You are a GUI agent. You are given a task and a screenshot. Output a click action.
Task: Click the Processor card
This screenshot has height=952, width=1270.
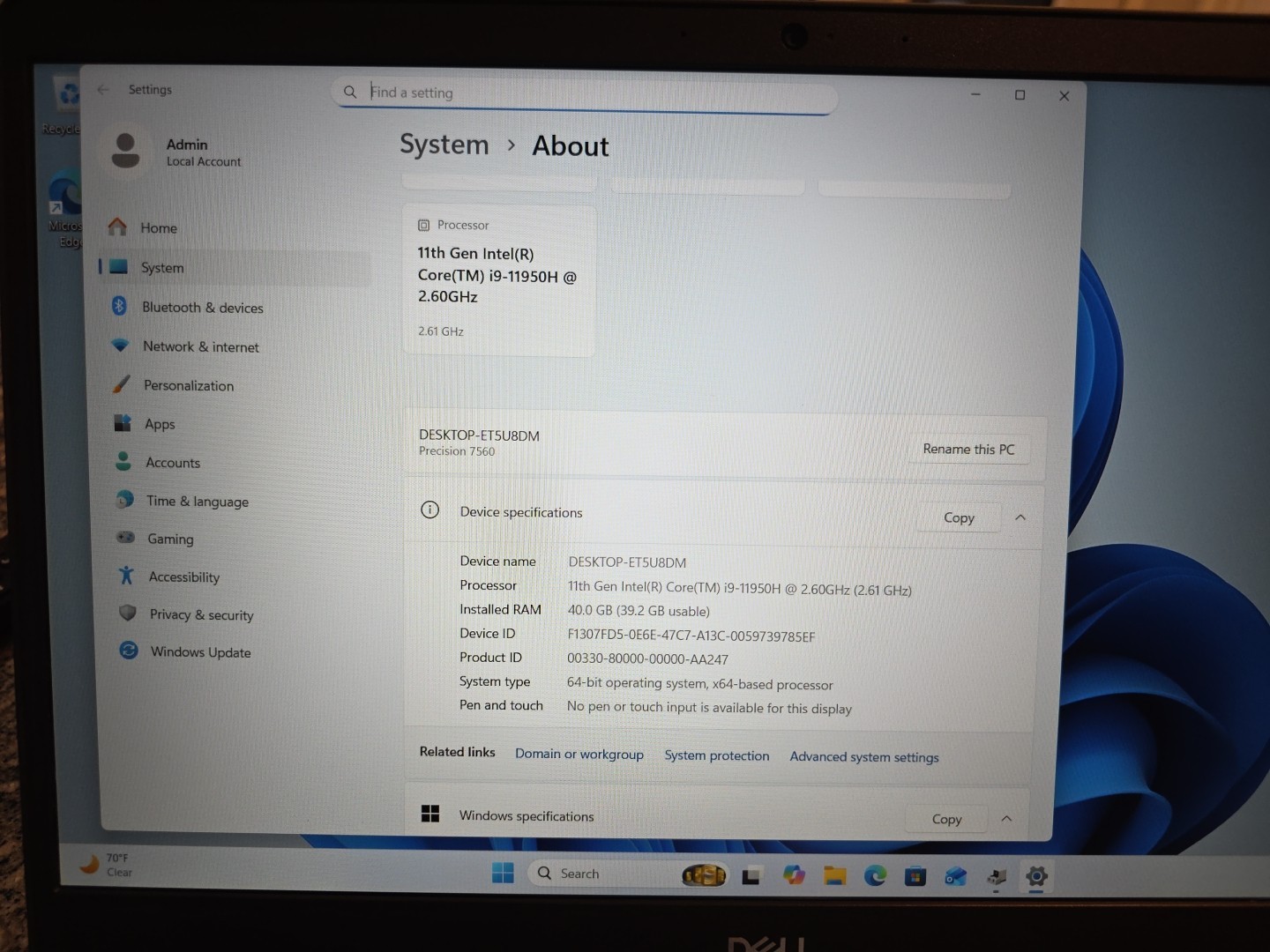[499, 280]
